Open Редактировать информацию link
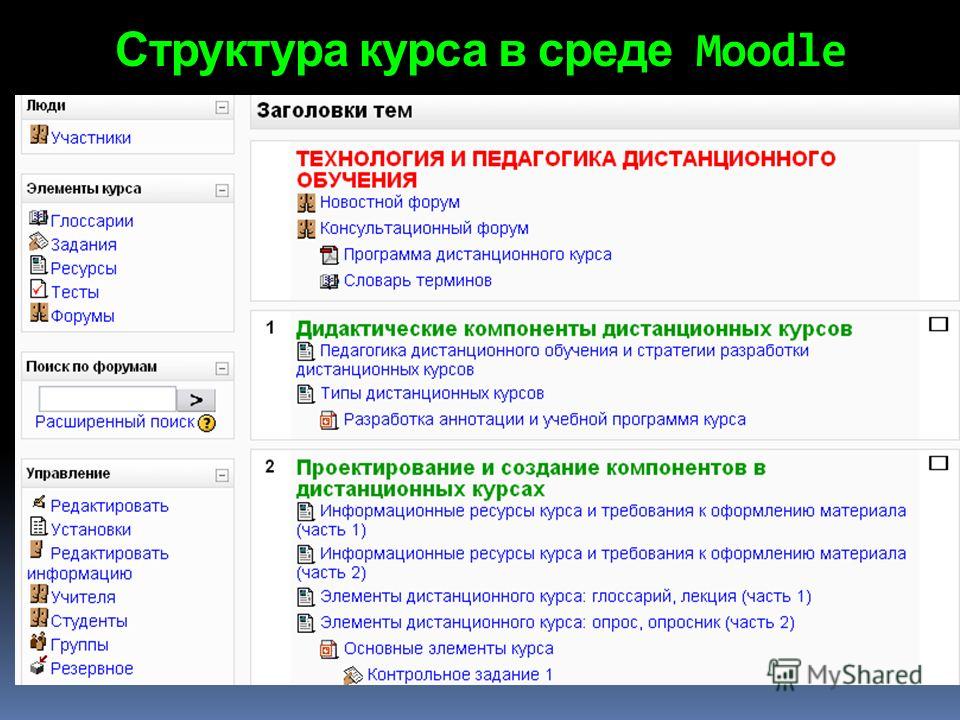This screenshot has height=720, width=960. (x=97, y=563)
